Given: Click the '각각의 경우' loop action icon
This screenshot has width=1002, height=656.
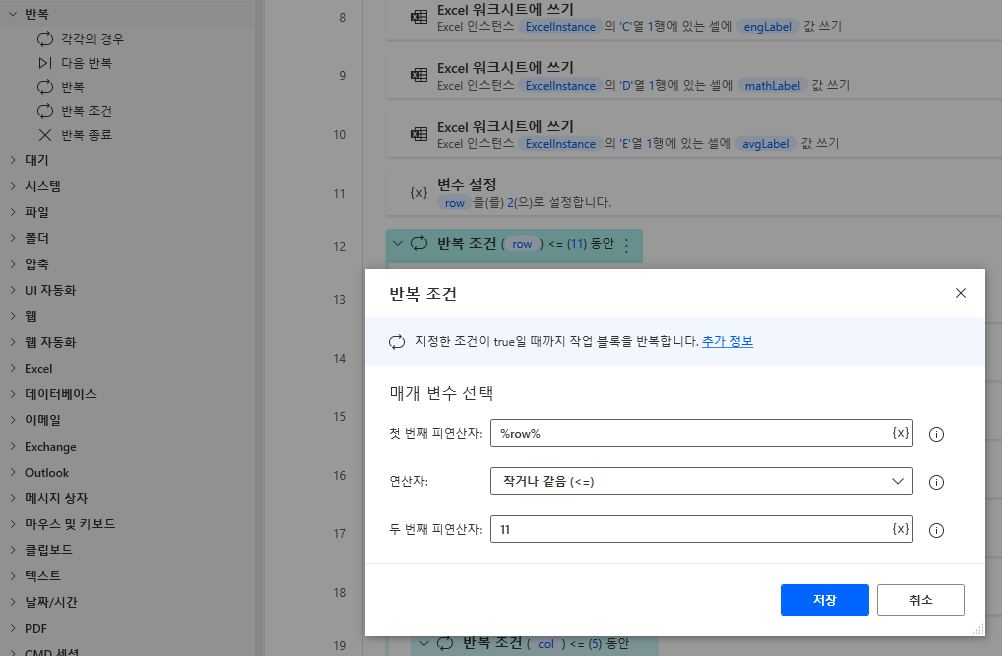Looking at the screenshot, I should click(x=45, y=39).
